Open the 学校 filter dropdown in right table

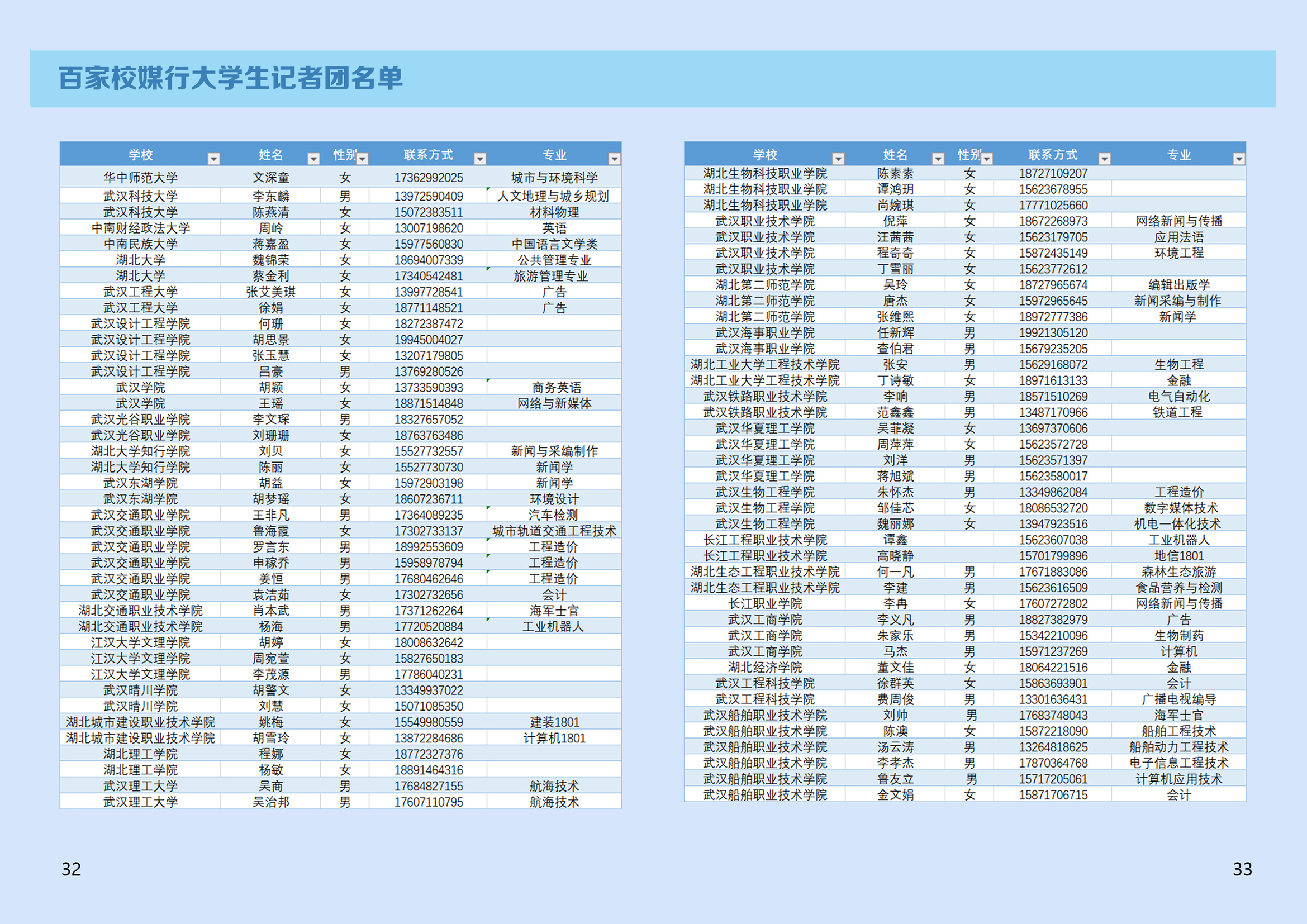tap(838, 159)
